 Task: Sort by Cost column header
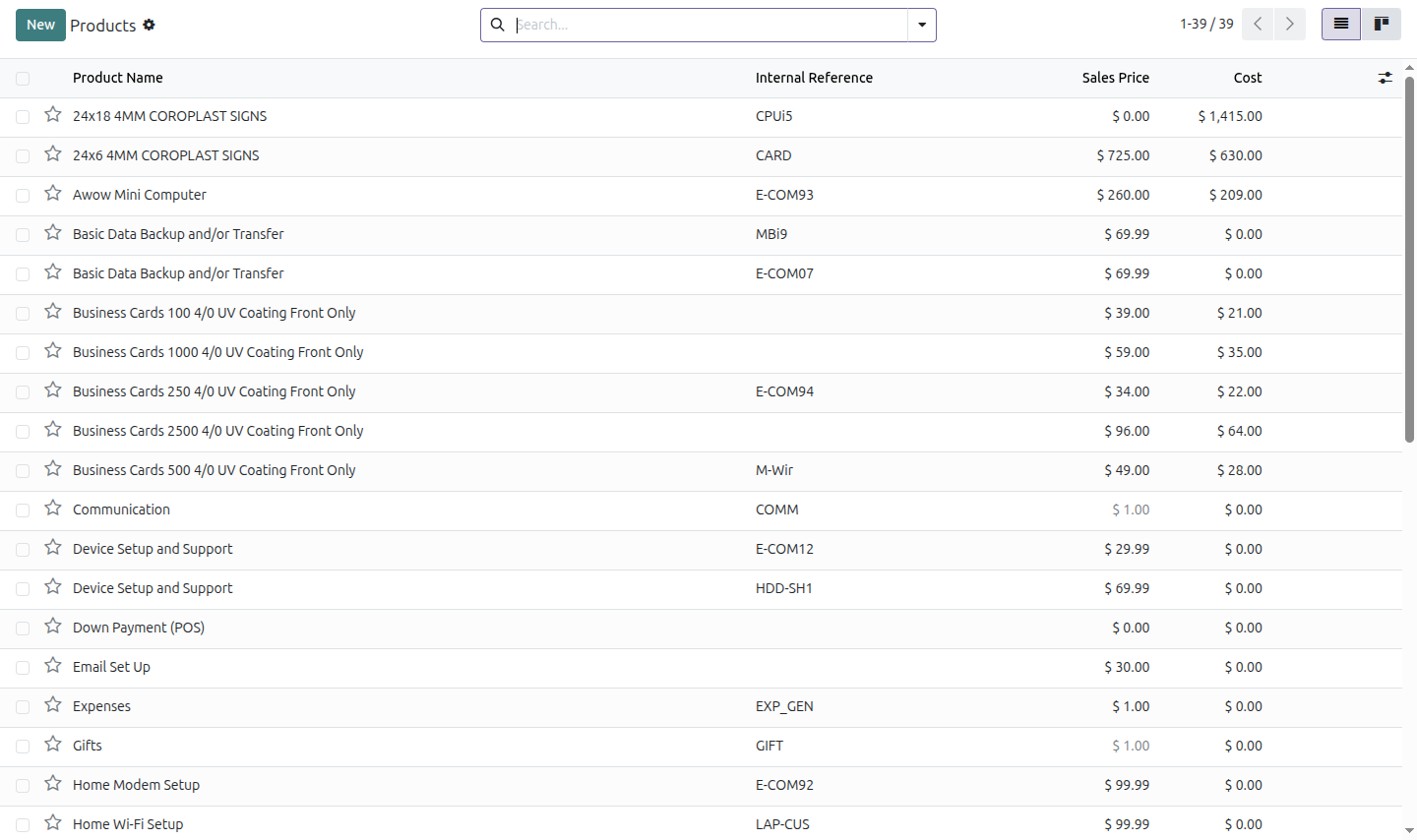click(1248, 78)
